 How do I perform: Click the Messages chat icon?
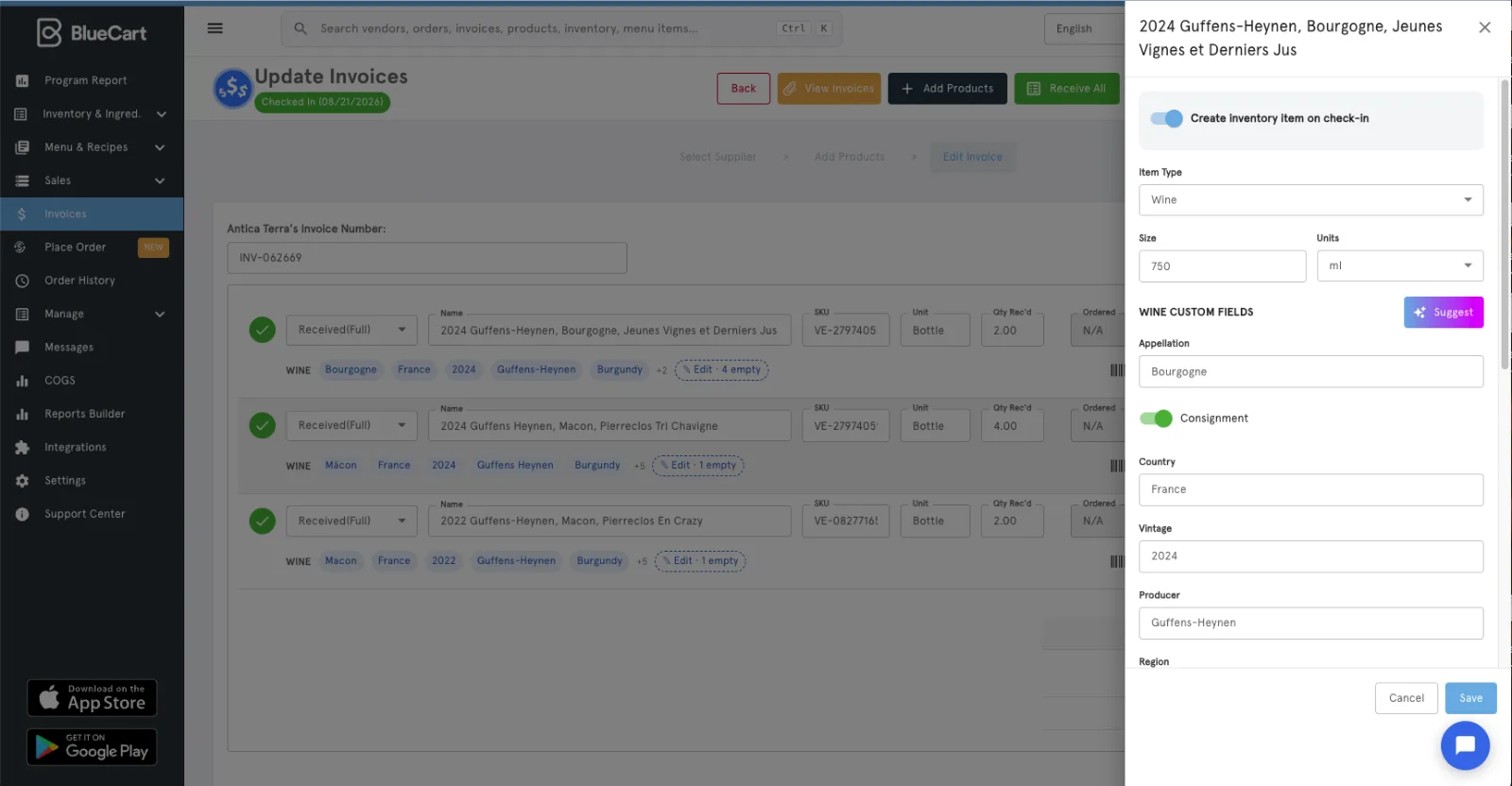[22, 348]
